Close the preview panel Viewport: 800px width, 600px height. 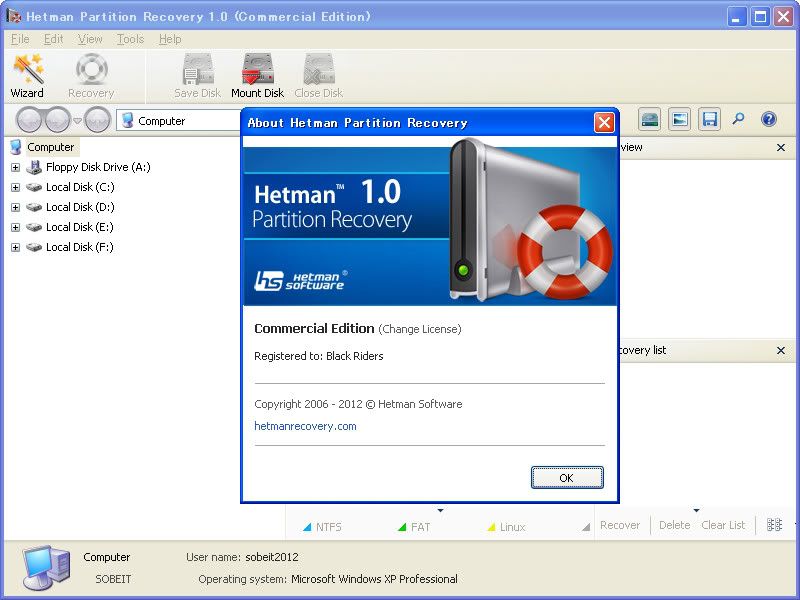click(781, 147)
